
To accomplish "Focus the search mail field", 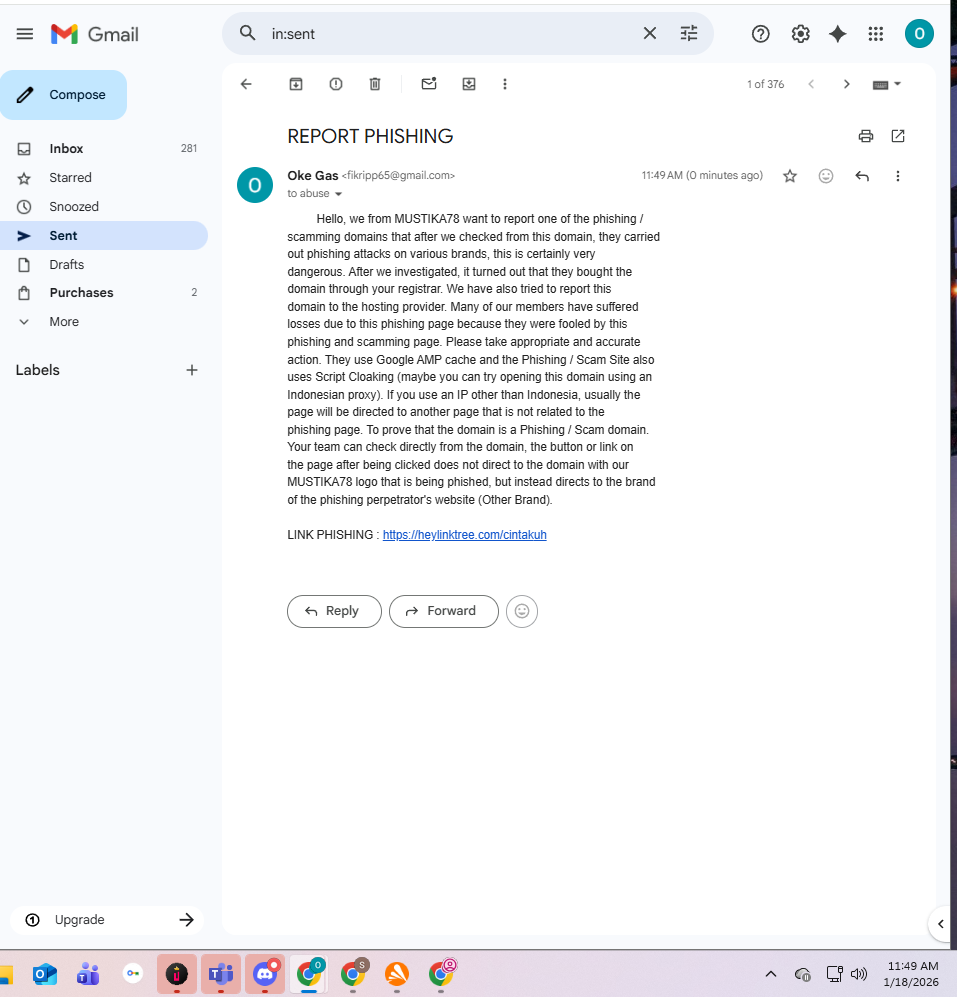I will [x=451, y=34].
